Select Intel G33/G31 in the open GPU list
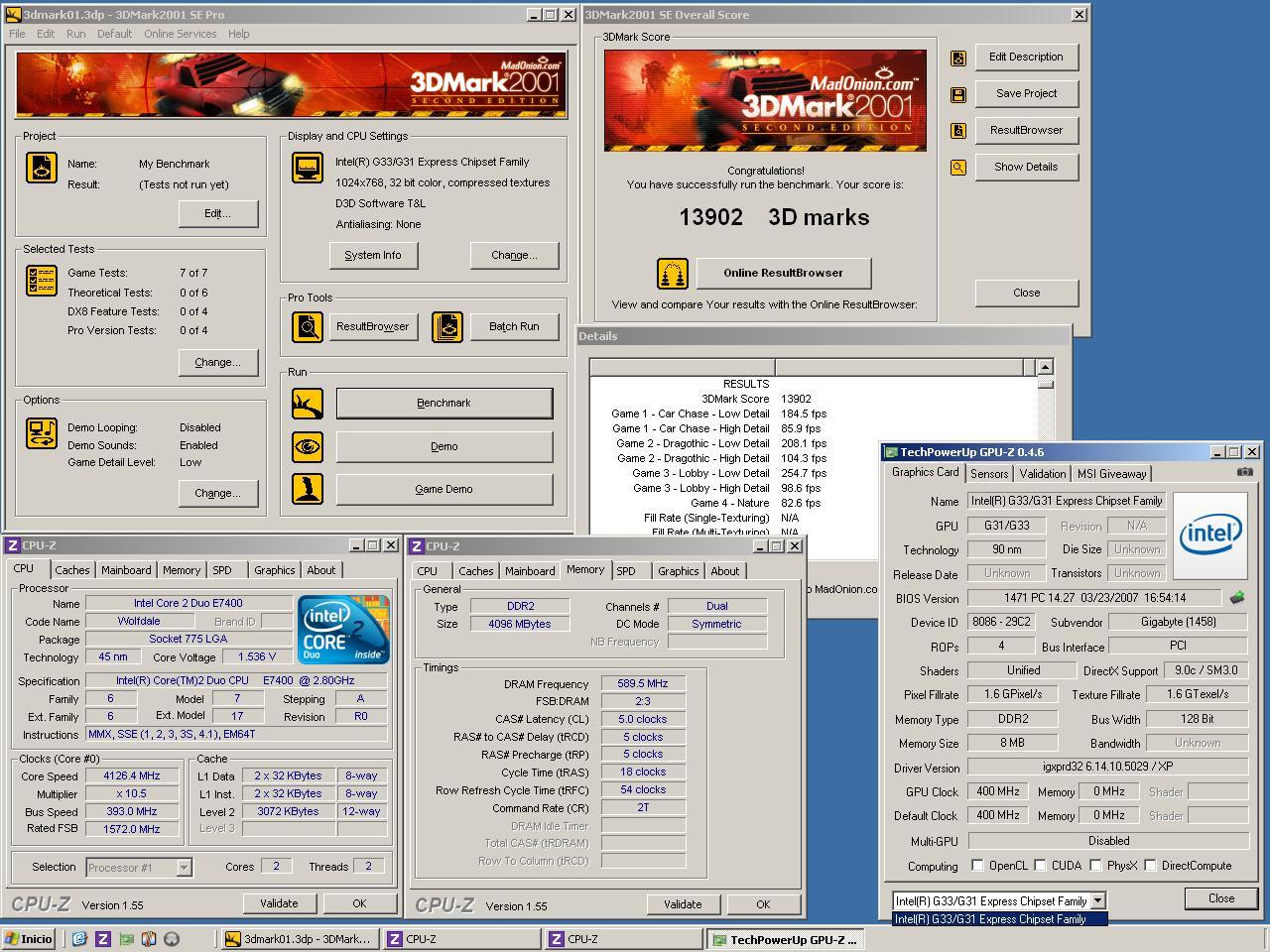Image resolution: width=1270 pixels, height=952 pixels. (x=999, y=919)
